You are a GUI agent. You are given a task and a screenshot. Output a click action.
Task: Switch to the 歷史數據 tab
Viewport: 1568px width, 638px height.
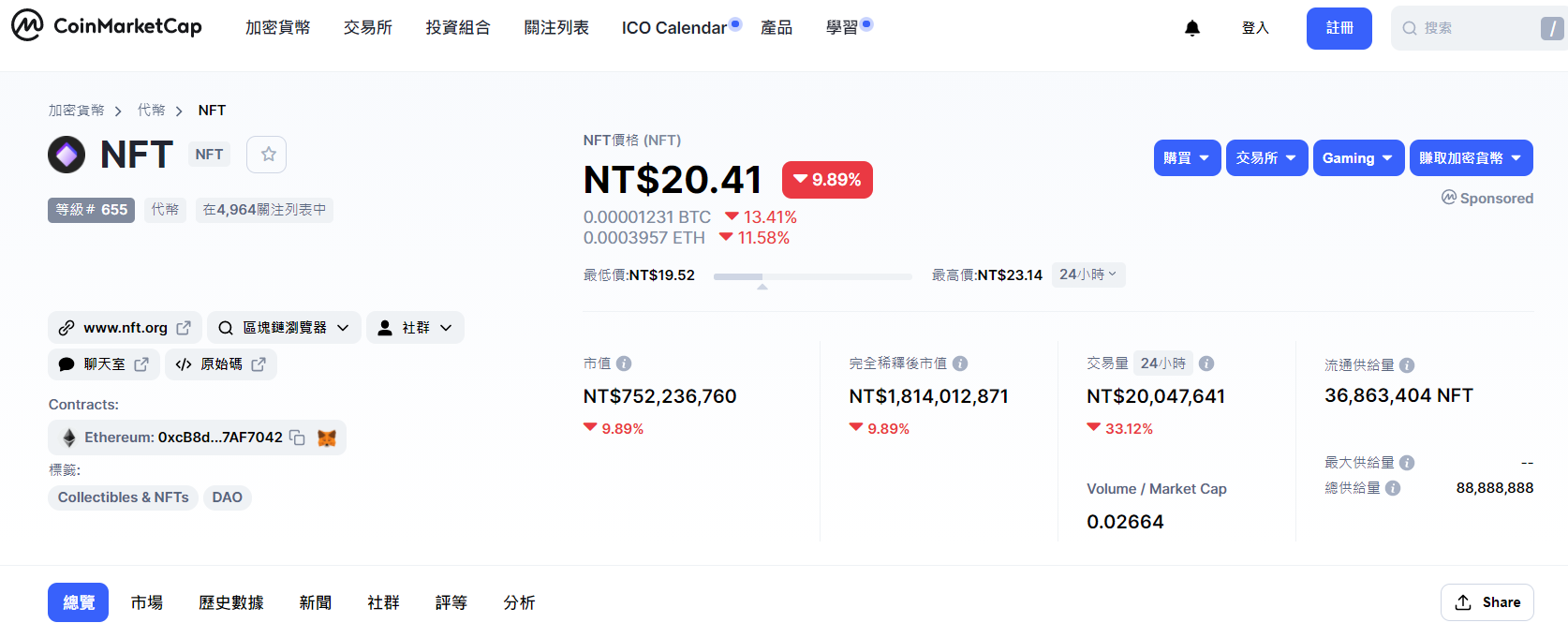tap(231, 602)
